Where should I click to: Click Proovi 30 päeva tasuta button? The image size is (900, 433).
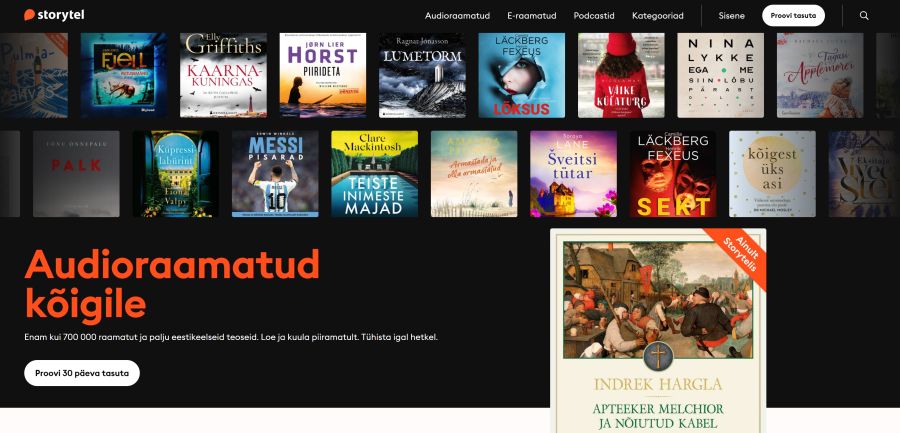[81, 373]
